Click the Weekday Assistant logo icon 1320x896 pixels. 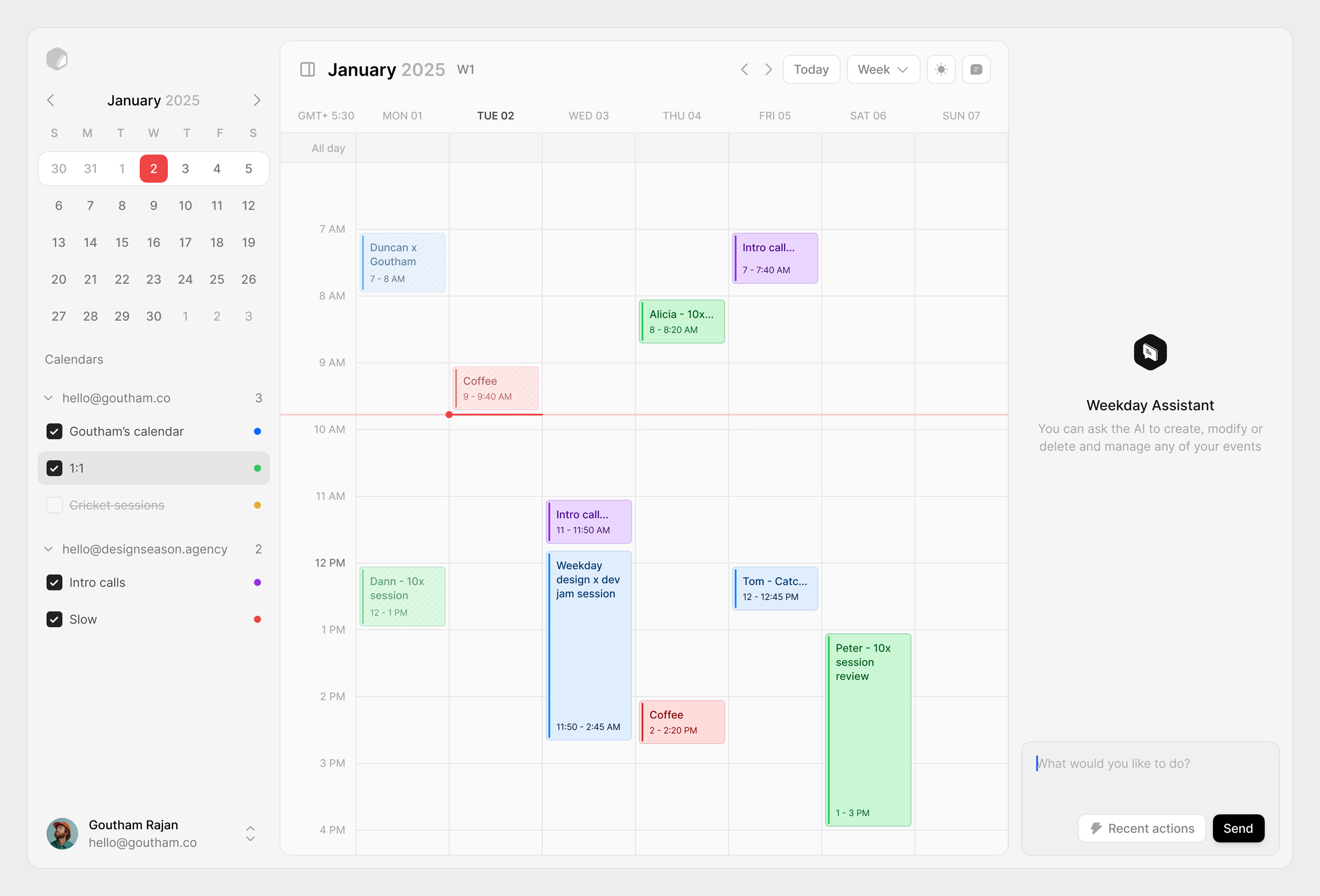1150,352
